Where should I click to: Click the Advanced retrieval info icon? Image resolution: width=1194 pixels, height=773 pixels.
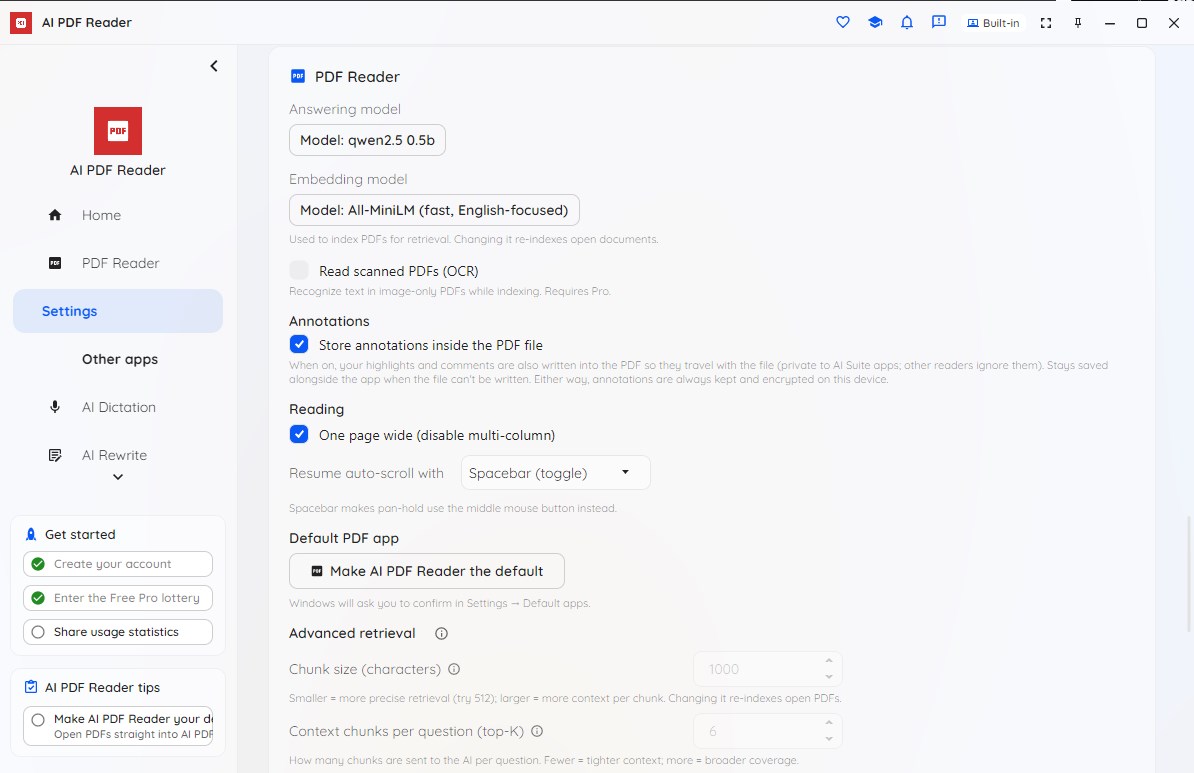441,634
